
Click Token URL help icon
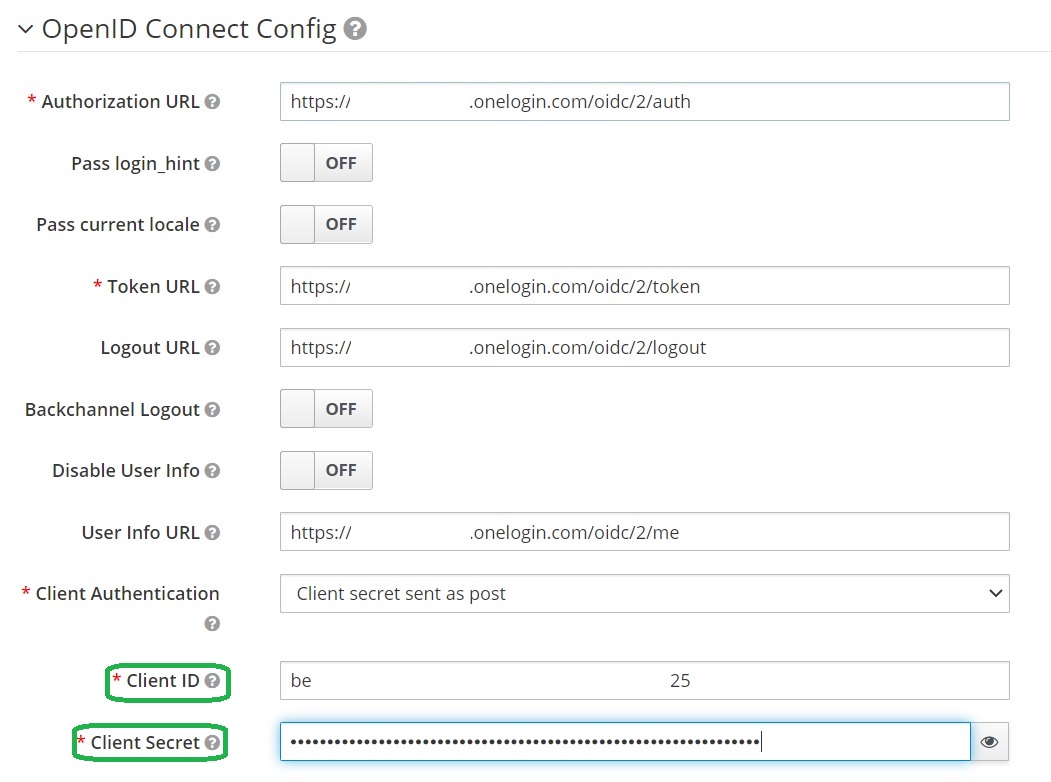(212, 287)
